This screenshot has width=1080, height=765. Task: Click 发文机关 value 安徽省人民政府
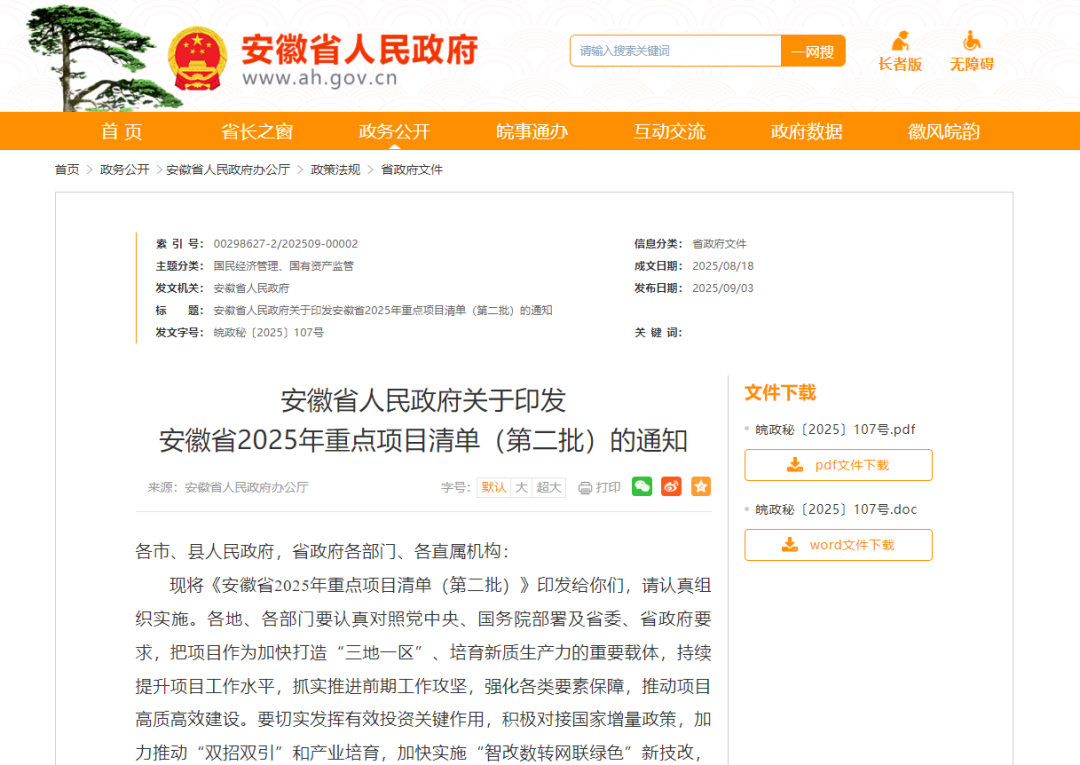(251, 288)
